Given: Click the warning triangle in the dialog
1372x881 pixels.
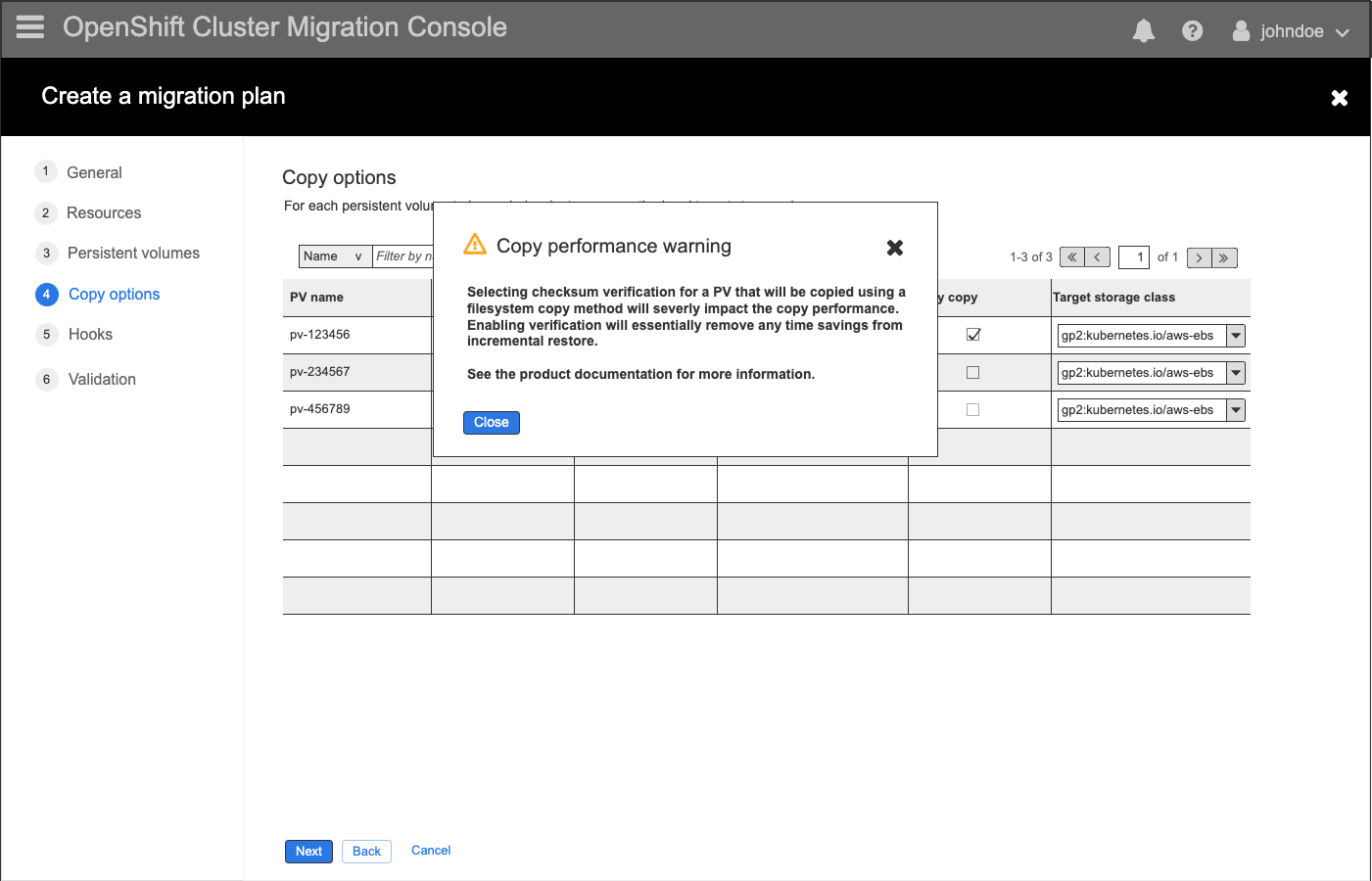Looking at the screenshot, I should pyautogui.click(x=475, y=245).
